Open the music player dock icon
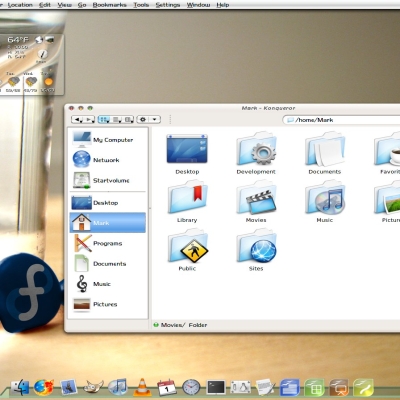Viewport: 400px width, 400px height. [118, 387]
